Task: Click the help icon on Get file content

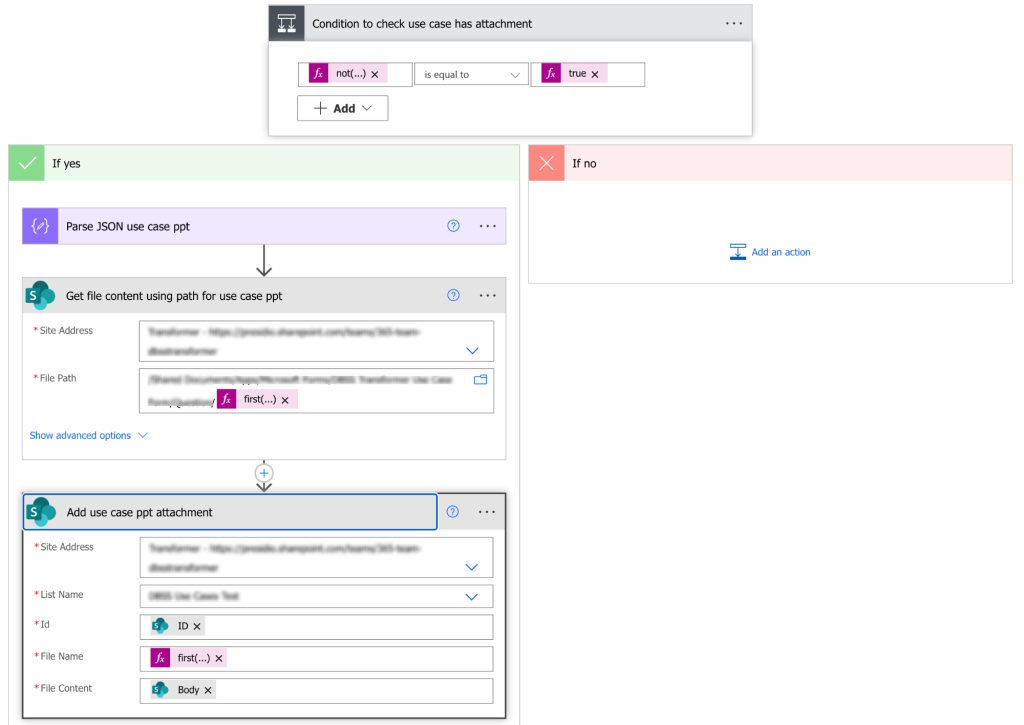Action: [452, 295]
